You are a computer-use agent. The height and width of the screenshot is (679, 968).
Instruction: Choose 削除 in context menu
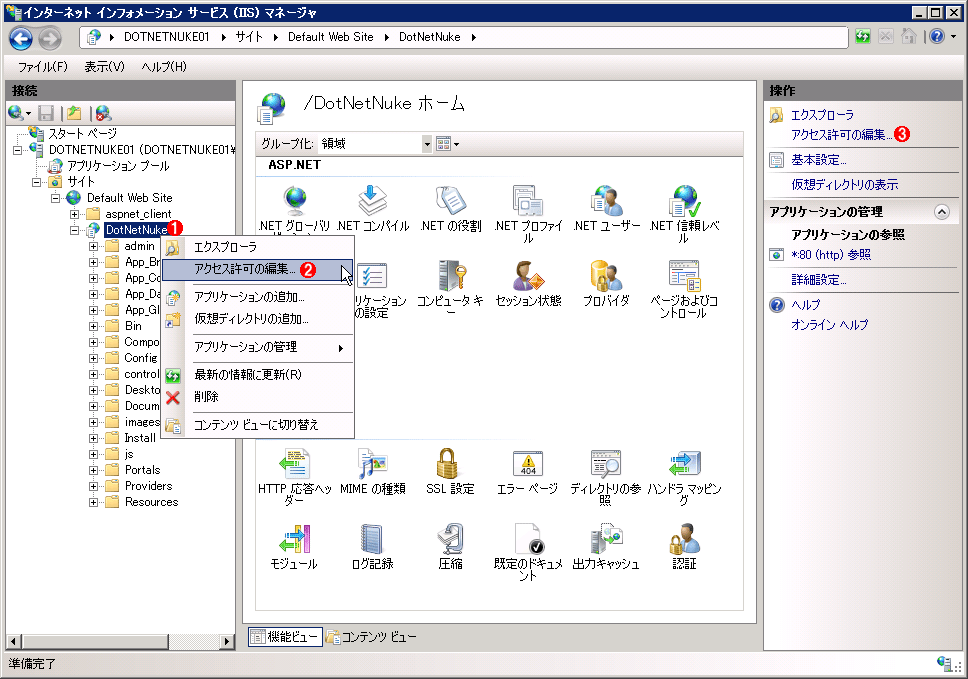click(257, 397)
